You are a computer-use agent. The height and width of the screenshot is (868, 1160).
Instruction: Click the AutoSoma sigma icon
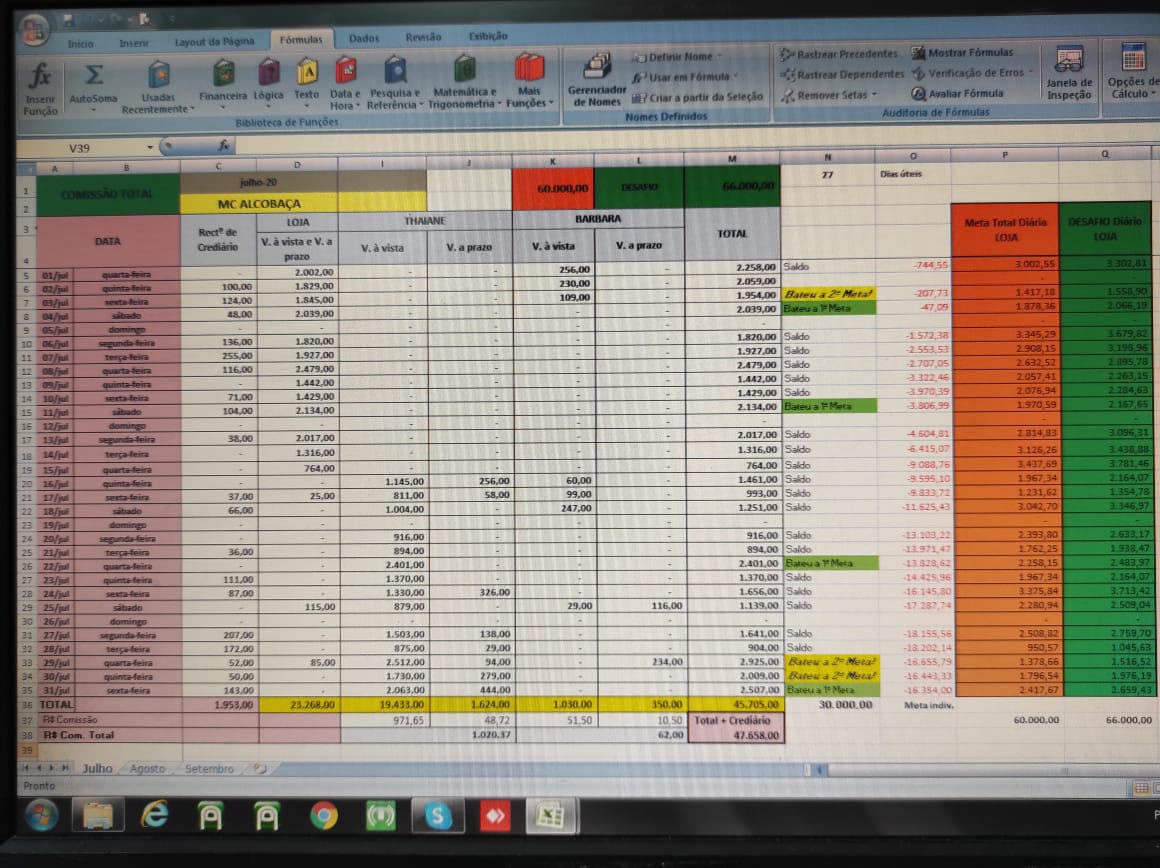pos(93,76)
